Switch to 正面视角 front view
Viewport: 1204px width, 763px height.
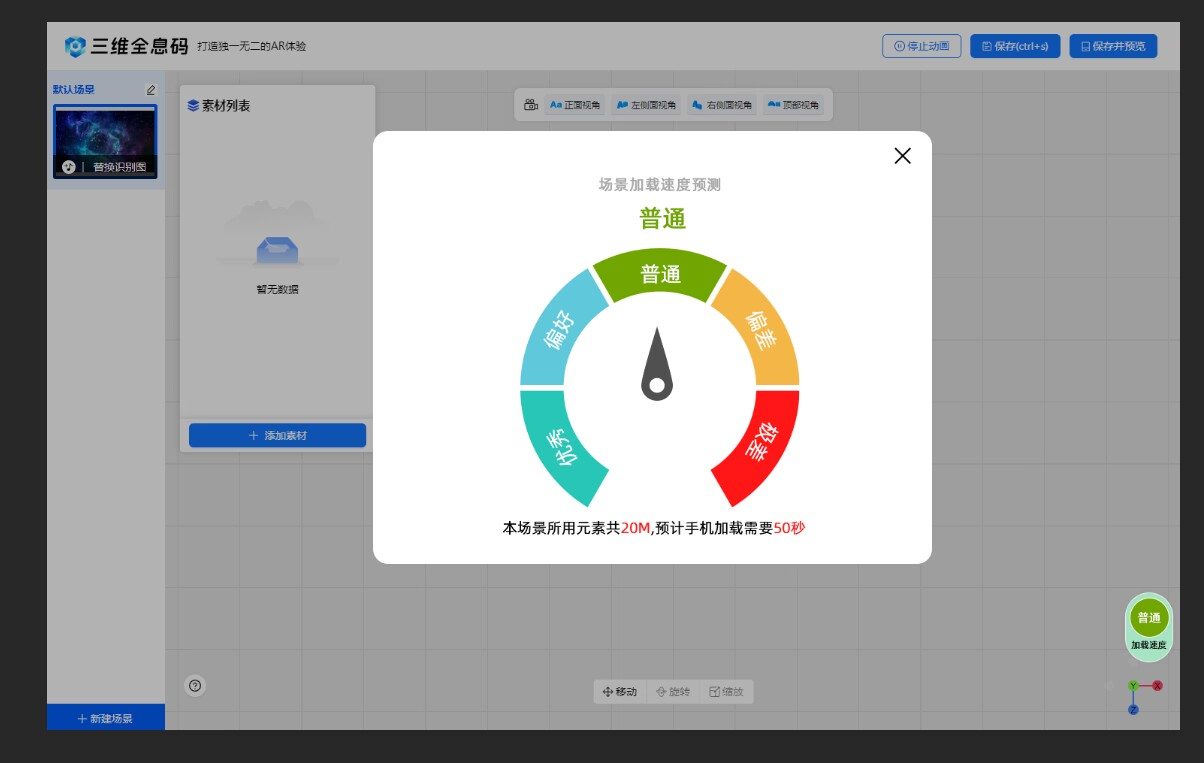(x=576, y=105)
